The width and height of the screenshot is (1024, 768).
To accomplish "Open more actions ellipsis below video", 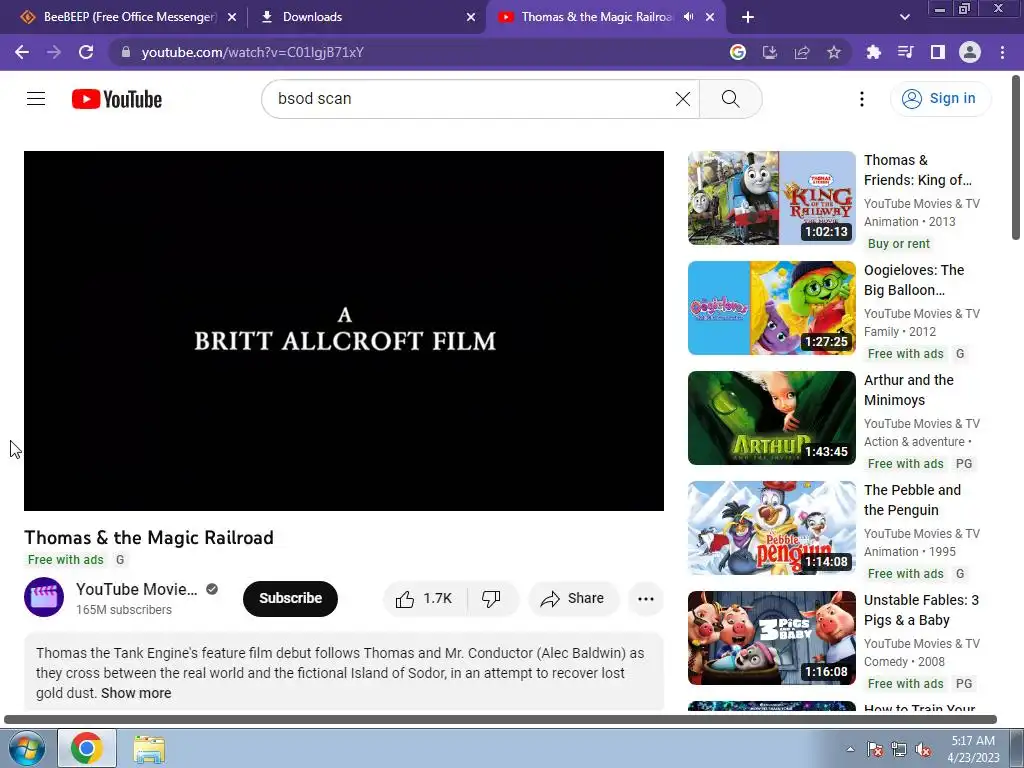I will (645, 599).
